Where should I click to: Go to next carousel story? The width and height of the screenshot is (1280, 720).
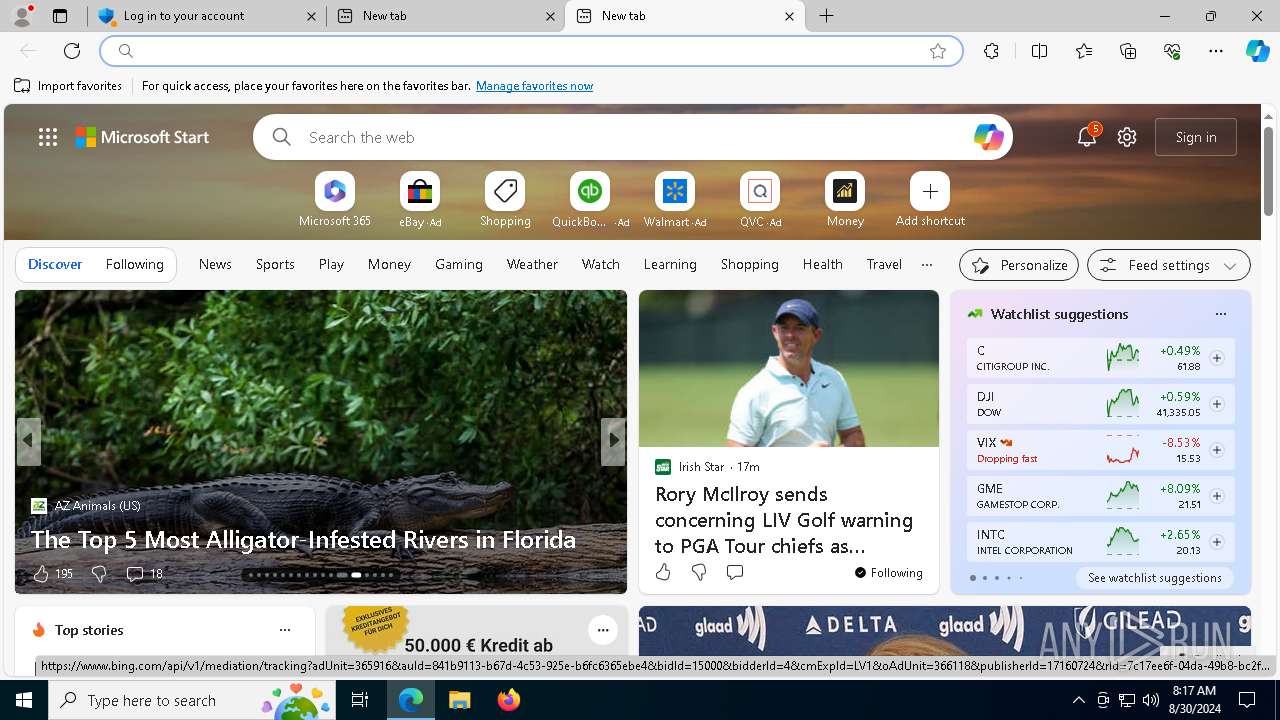click(613, 441)
